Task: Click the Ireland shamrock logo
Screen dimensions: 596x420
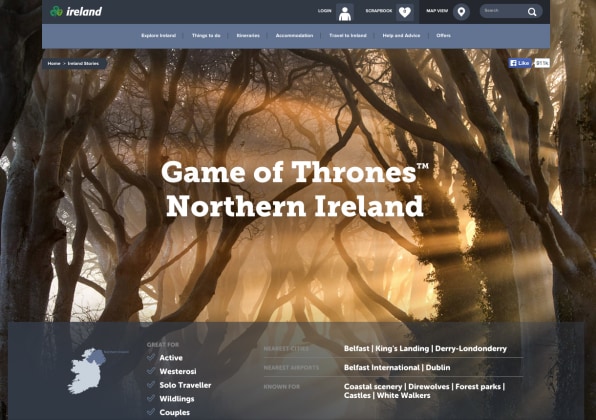Action: point(76,11)
